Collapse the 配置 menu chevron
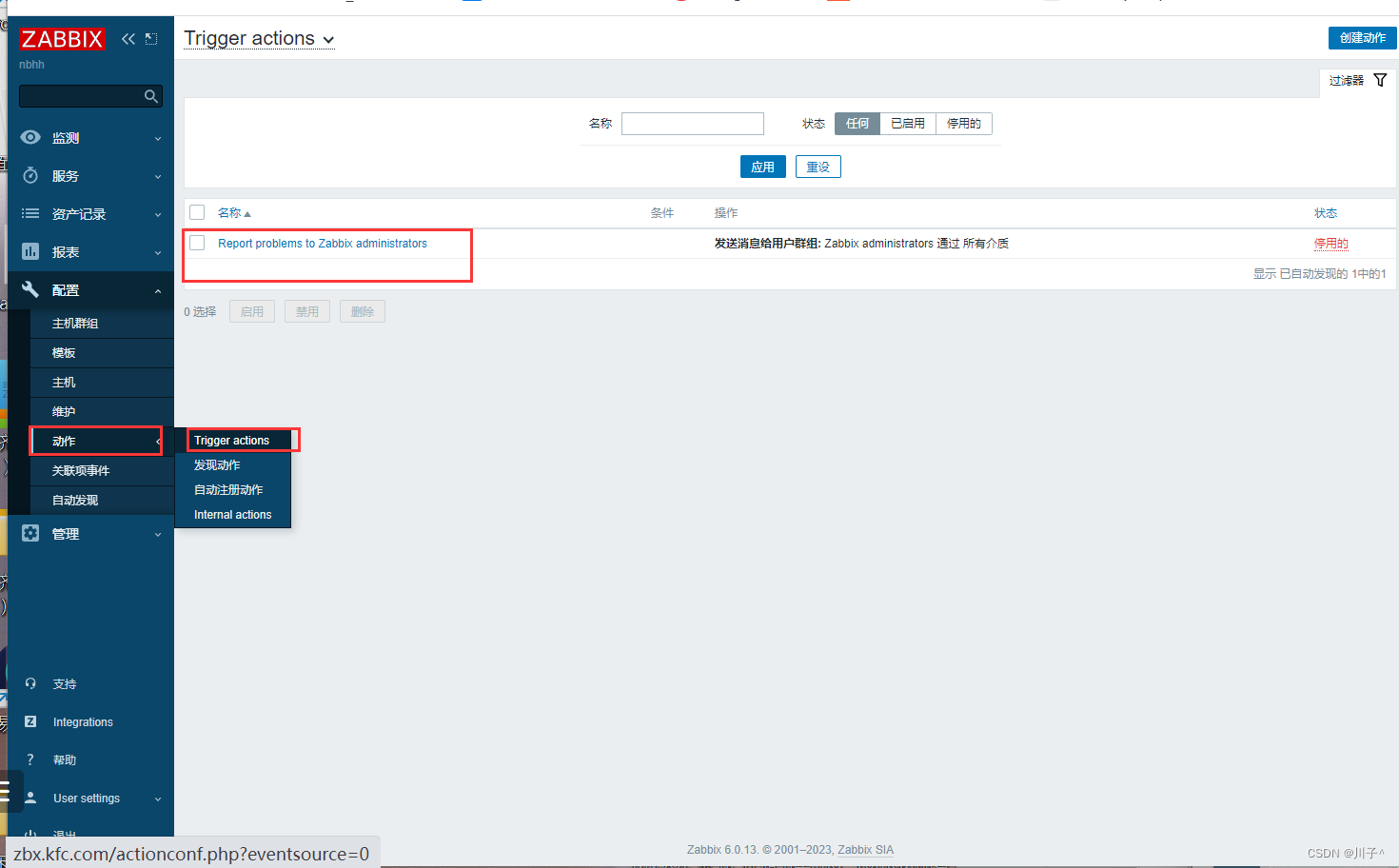Image resolution: width=1399 pixels, height=868 pixels. pyautogui.click(x=158, y=290)
